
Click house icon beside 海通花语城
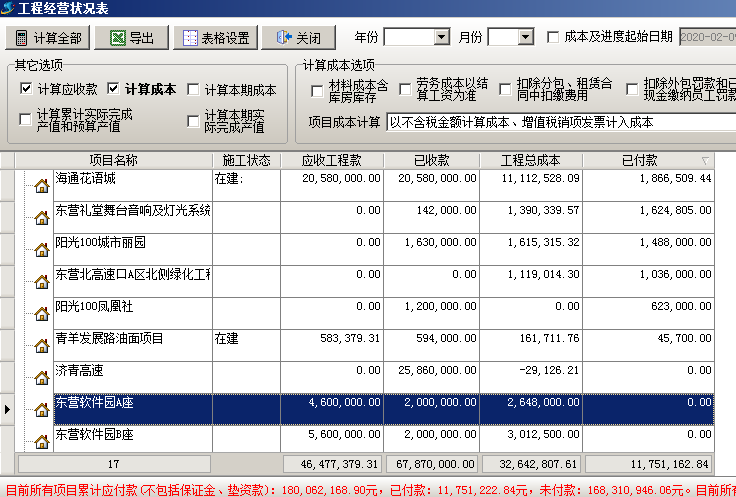pos(41,186)
